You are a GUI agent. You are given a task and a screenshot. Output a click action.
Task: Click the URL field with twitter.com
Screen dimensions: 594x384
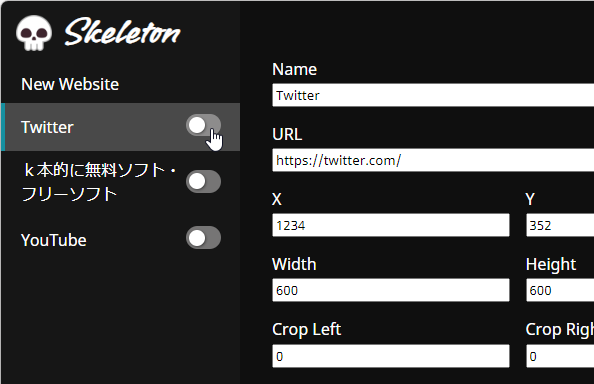click(x=433, y=160)
